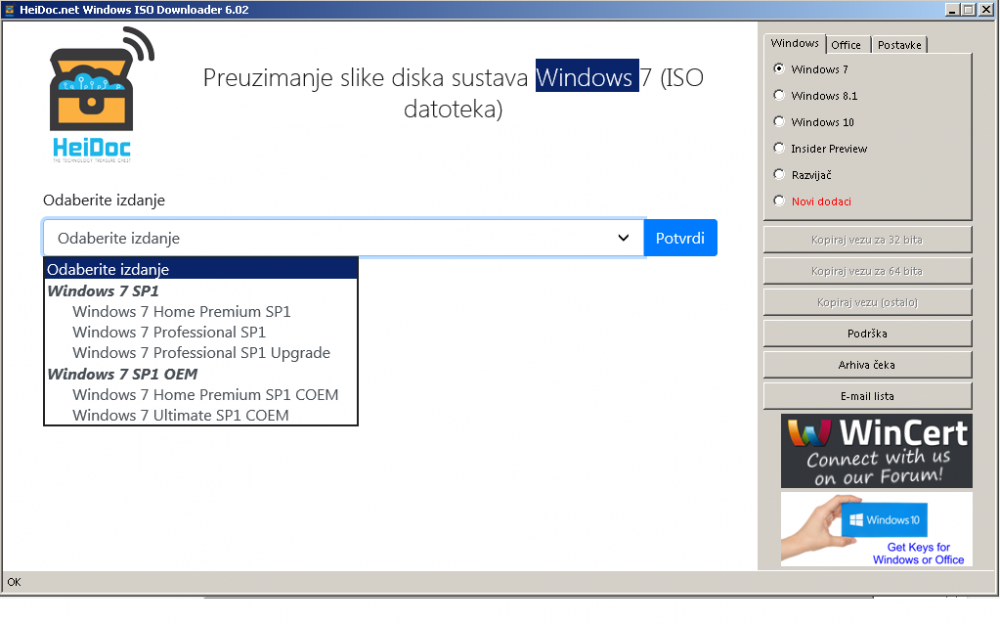1000x624 pixels.
Task: Open the Windows 10 Get Keys ad
Action: 876,529
